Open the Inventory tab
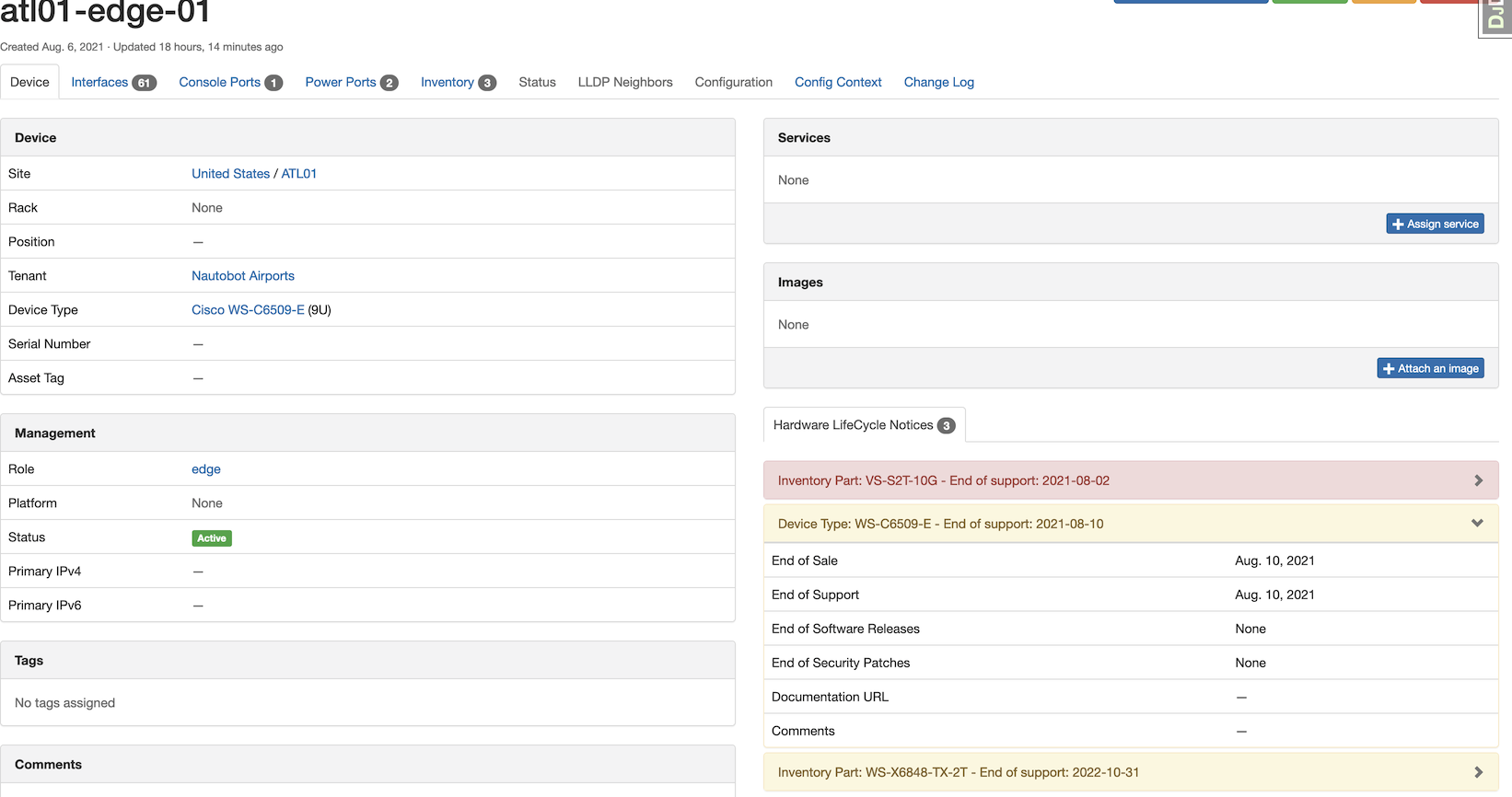Viewport: 1512px width, 797px height. [447, 82]
